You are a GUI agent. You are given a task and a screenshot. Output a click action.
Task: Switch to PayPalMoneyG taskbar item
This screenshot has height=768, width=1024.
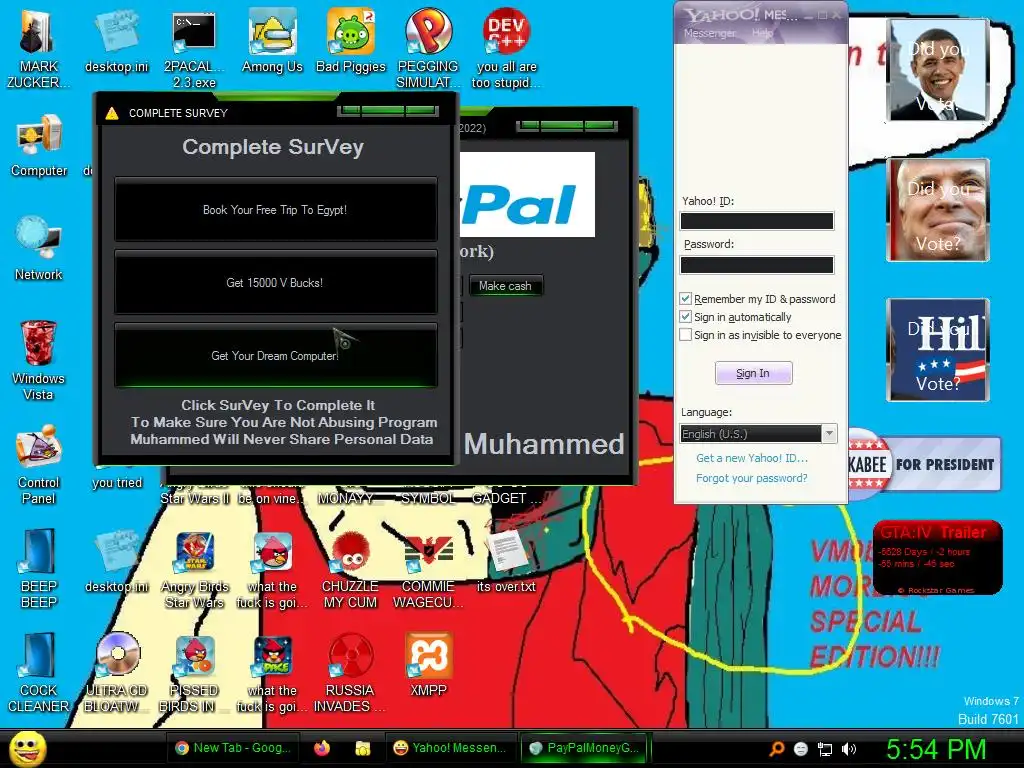click(x=586, y=748)
